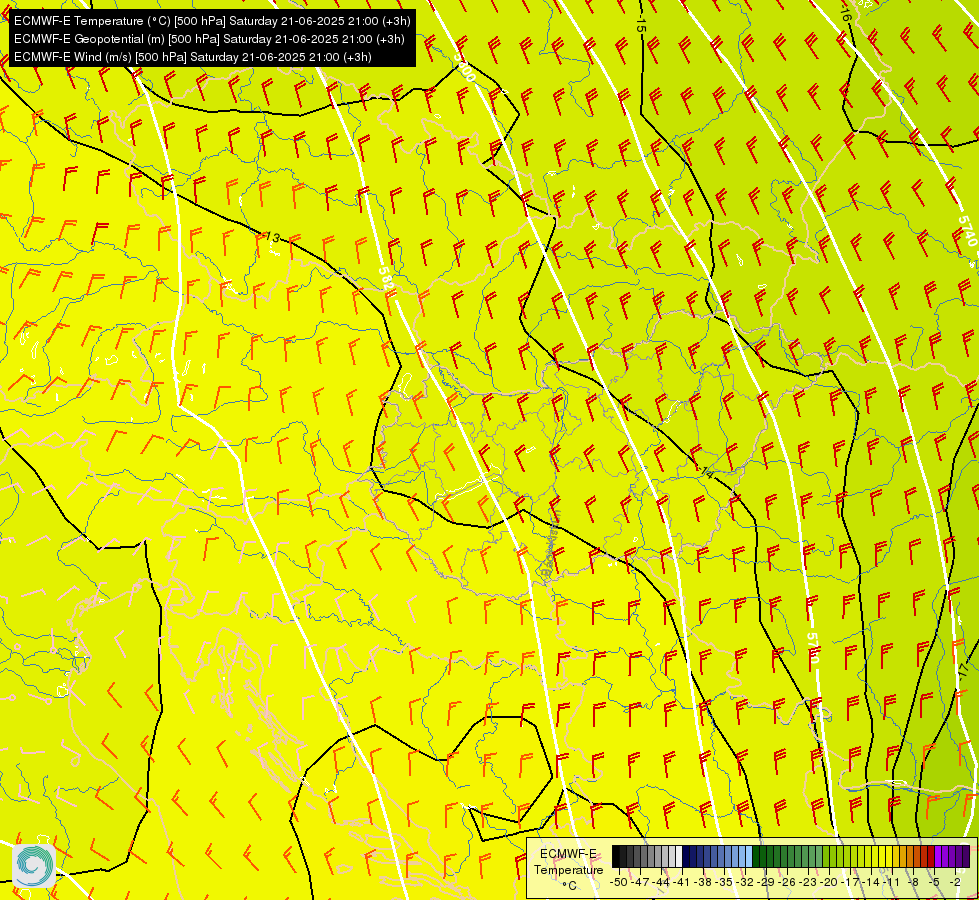Click the -20 legend tick label

click(x=829, y=883)
